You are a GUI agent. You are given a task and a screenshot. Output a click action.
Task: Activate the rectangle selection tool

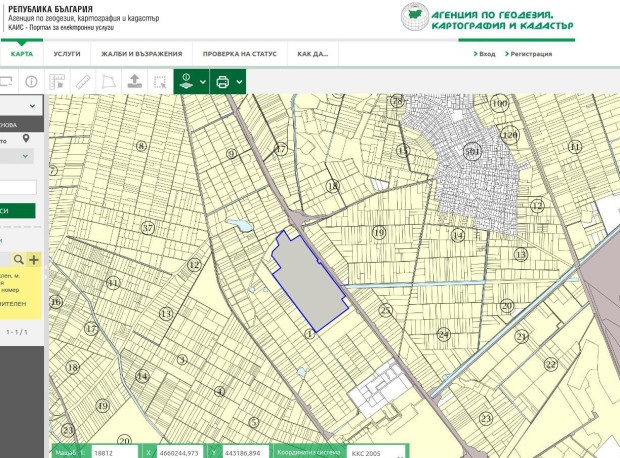tap(160, 82)
